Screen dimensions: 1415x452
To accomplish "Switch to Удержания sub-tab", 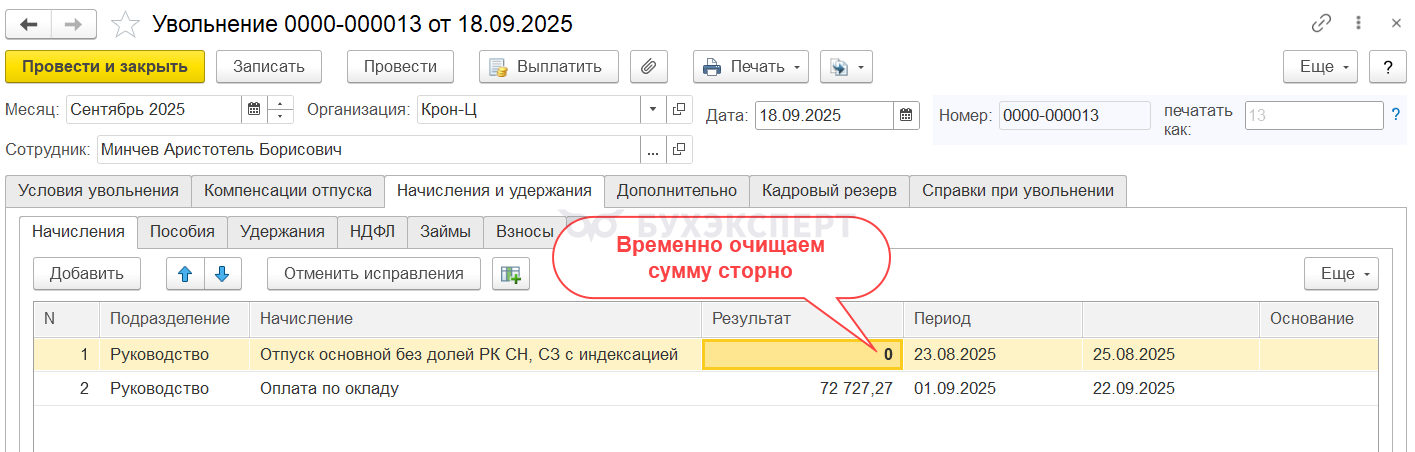I will (282, 231).
